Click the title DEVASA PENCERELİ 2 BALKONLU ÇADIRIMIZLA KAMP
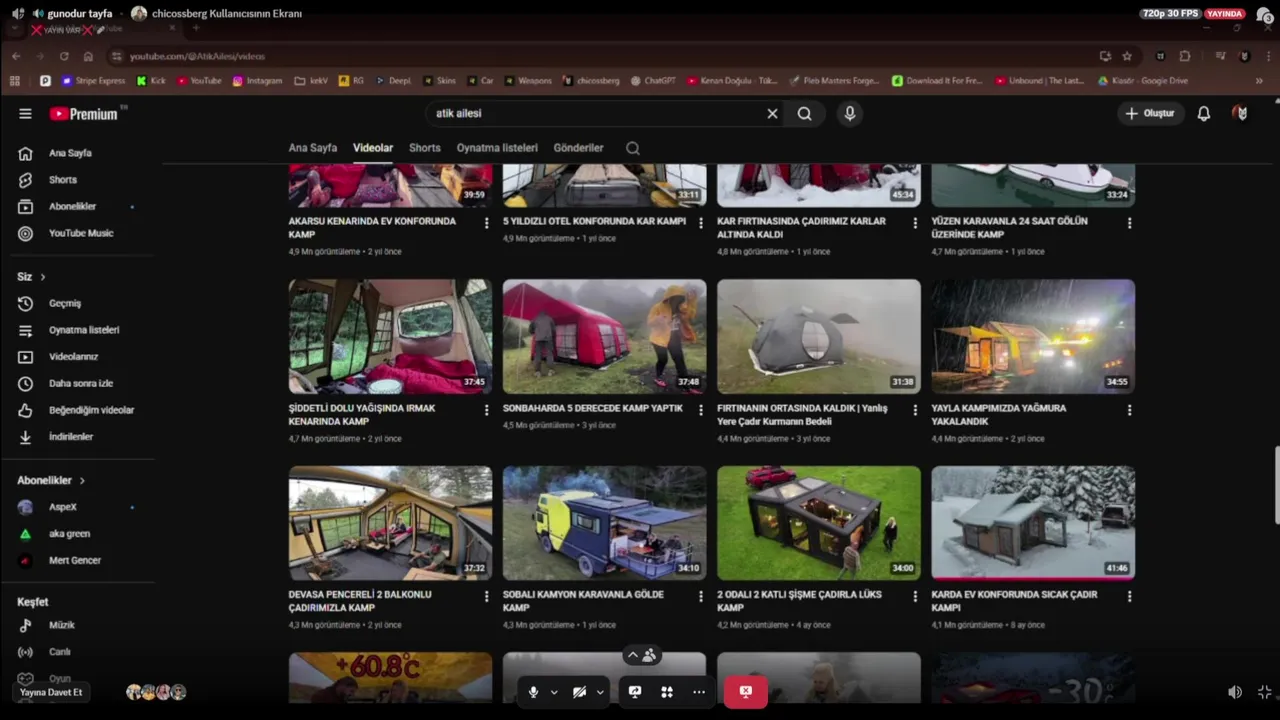Viewport: 1280px width, 720px height. tap(360, 601)
